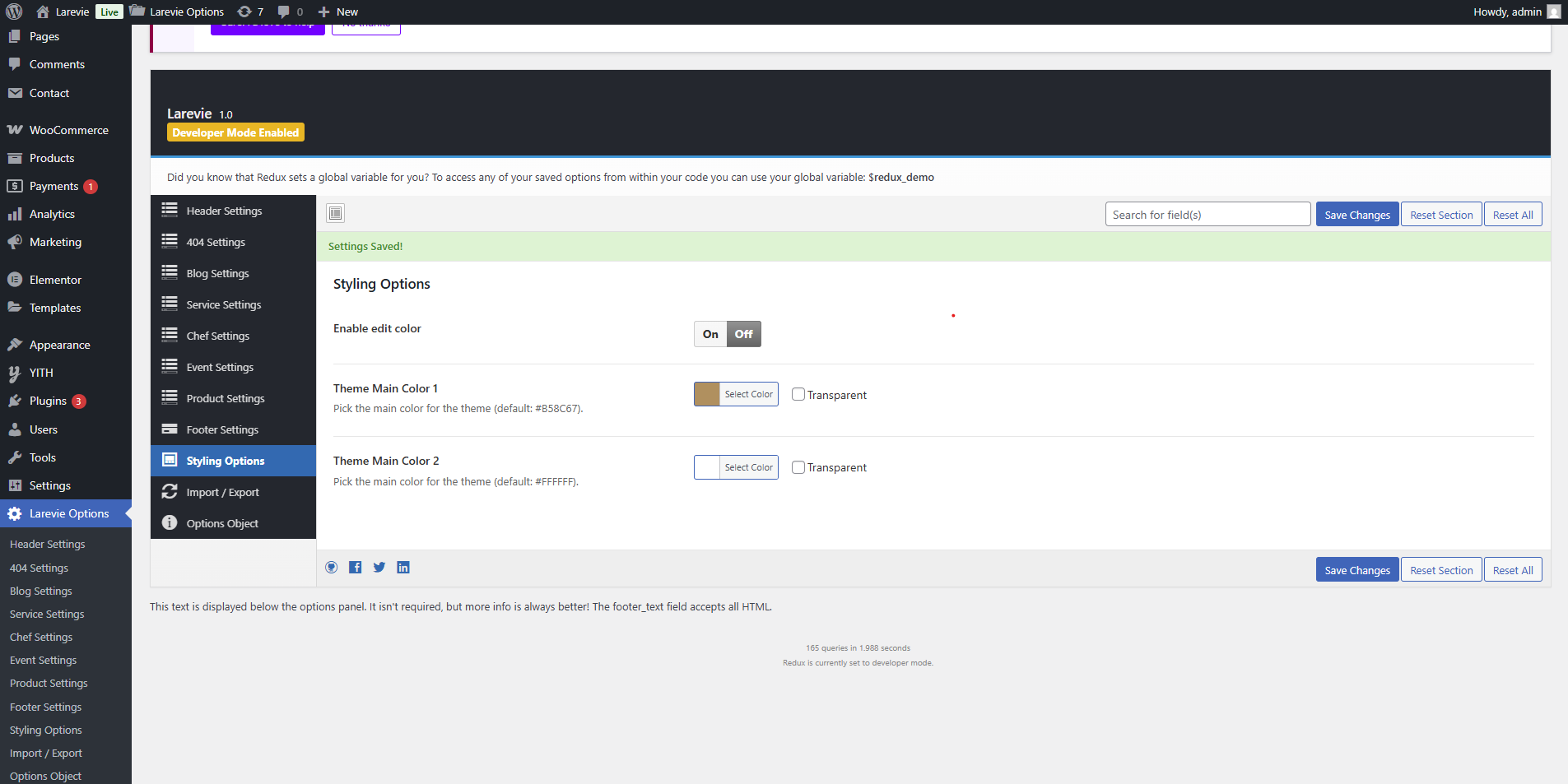Open the Appearance menu item
Viewport: 1568px width, 784px height.
click(66, 345)
